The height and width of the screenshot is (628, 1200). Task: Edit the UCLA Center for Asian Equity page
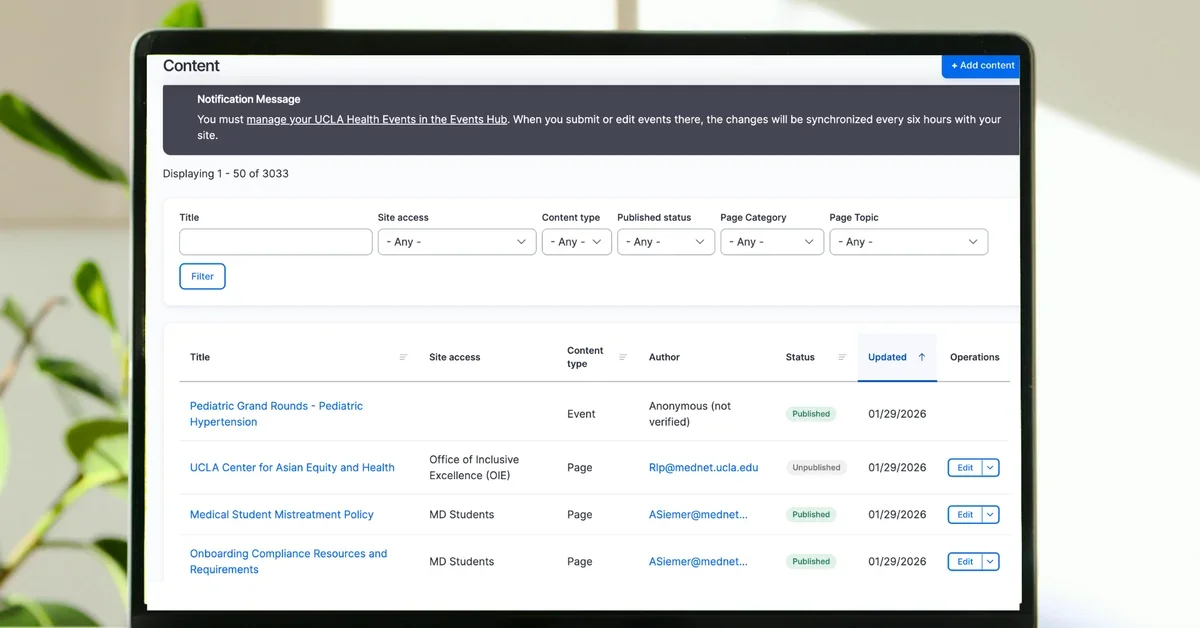tap(965, 467)
